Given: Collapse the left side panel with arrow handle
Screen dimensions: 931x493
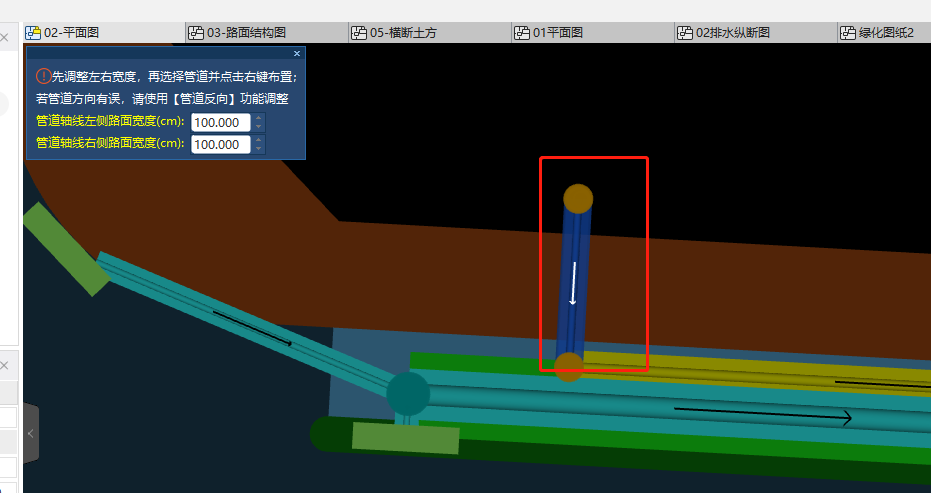Looking at the screenshot, I should pos(31,433).
